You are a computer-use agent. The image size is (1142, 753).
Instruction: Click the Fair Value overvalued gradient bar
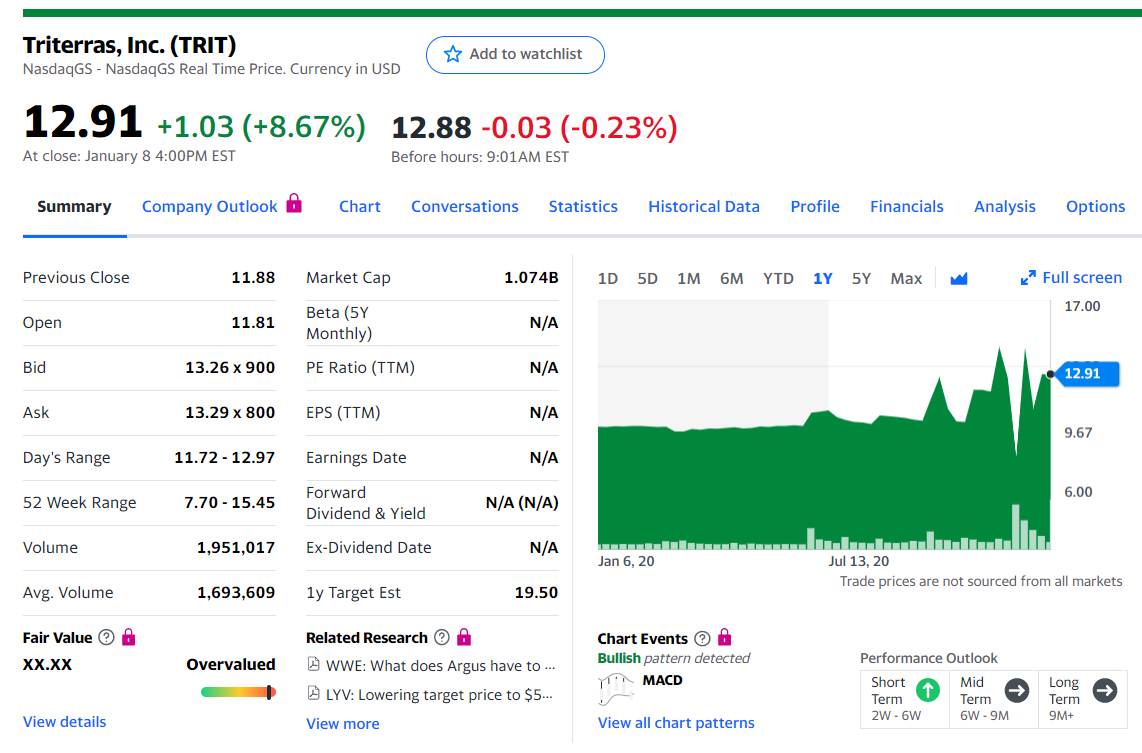tap(238, 692)
